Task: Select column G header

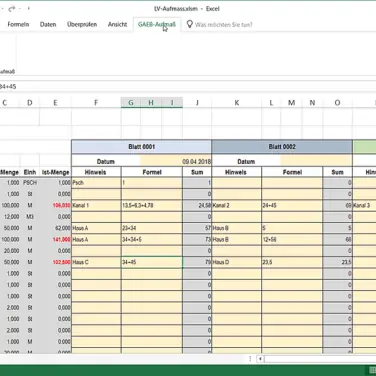Action: pos(131,103)
